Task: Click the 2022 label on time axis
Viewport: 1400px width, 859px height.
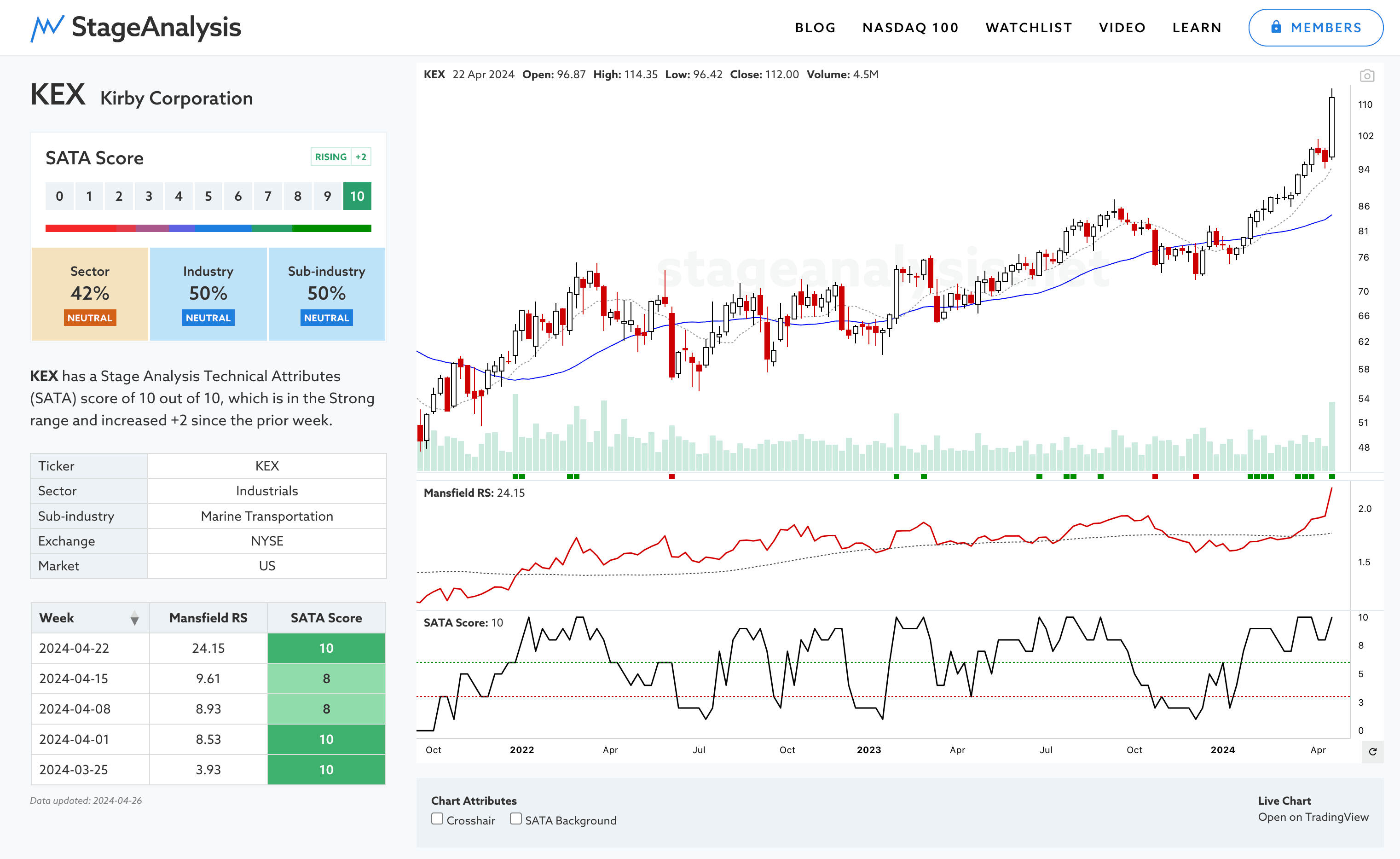Action: coord(522,750)
